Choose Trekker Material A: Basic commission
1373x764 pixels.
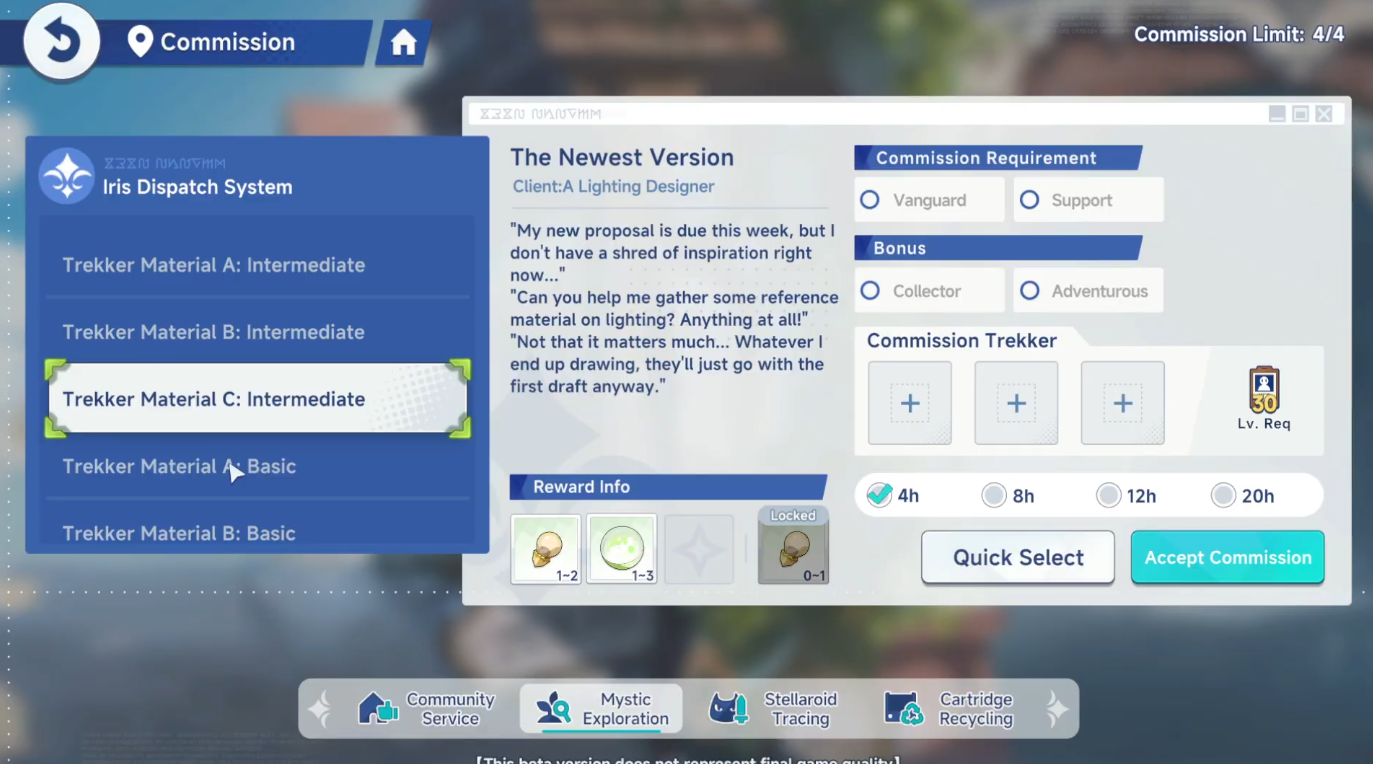click(258, 466)
